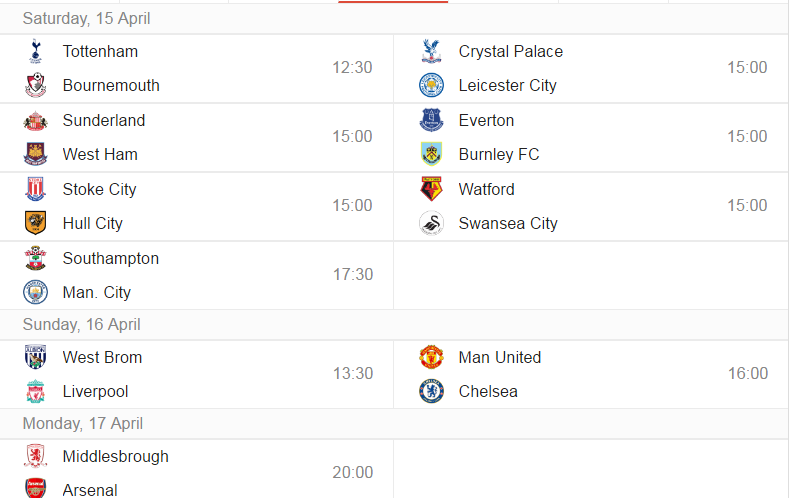The height and width of the screenshot is (498, 789).
Task: Click the Liverpool club crest
Action: pyautogui.click(x=35, y=391)
